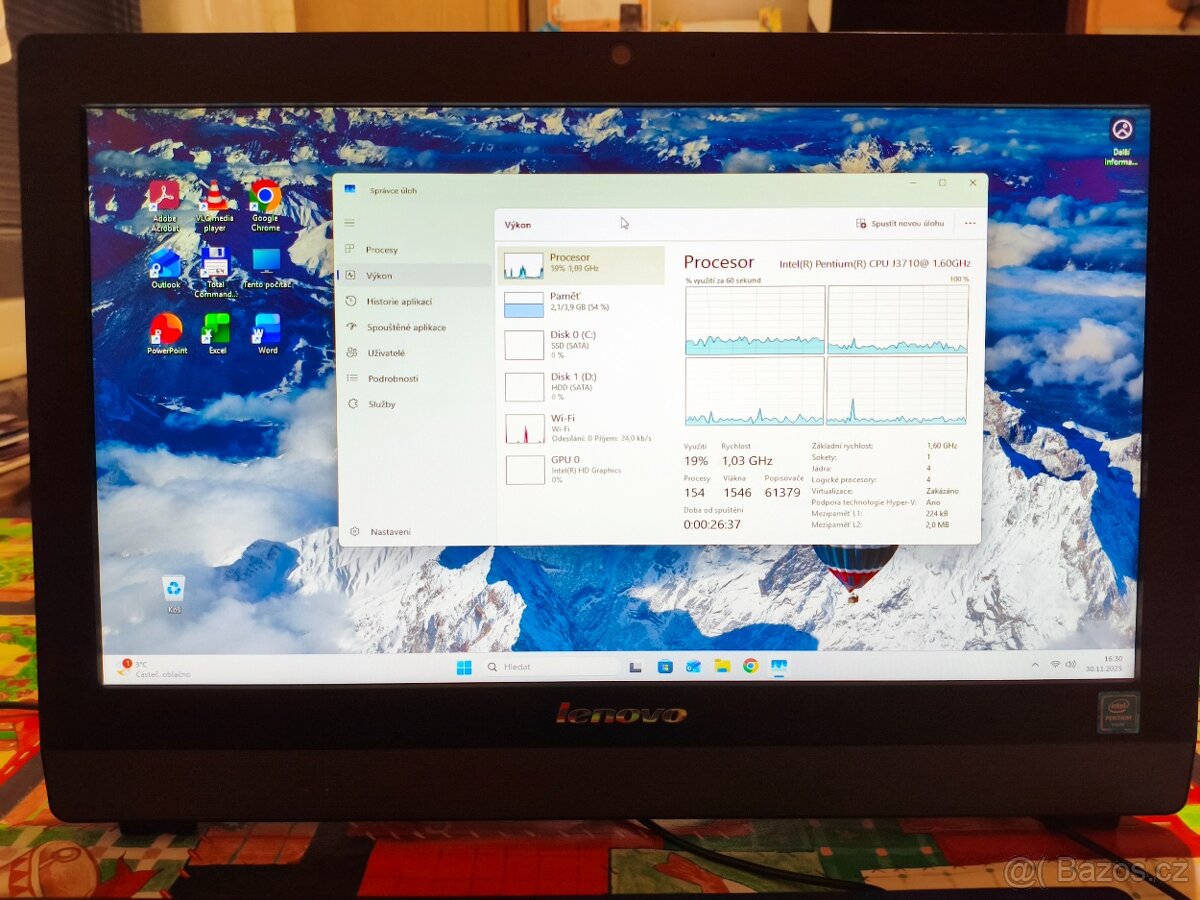The image size is (1200, 900).
Task: Click Spustit novou úlohu button
Action: point(903,224)
